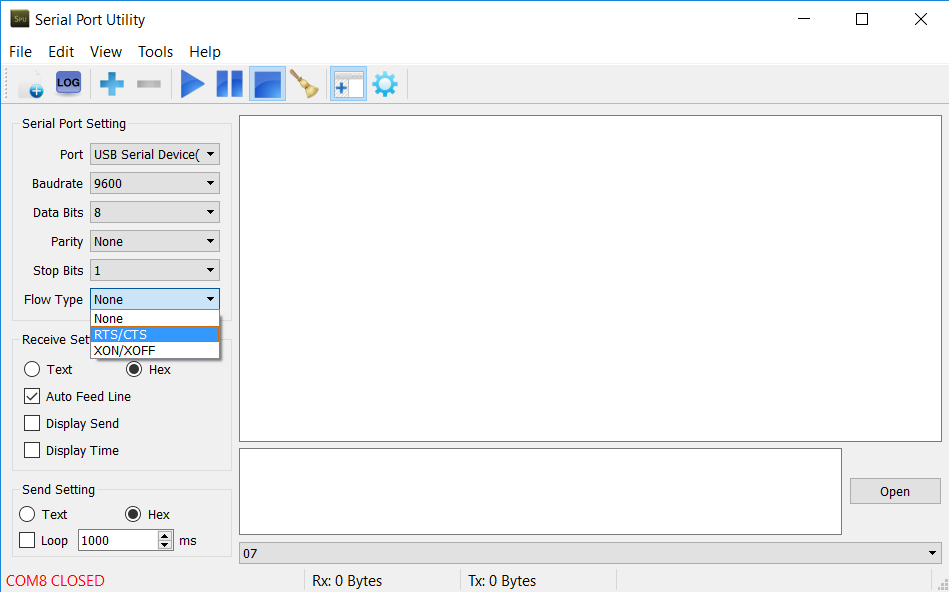Click the blue stop square icon
The height and width of the screenshot is (592, 949).
point(268,84)
